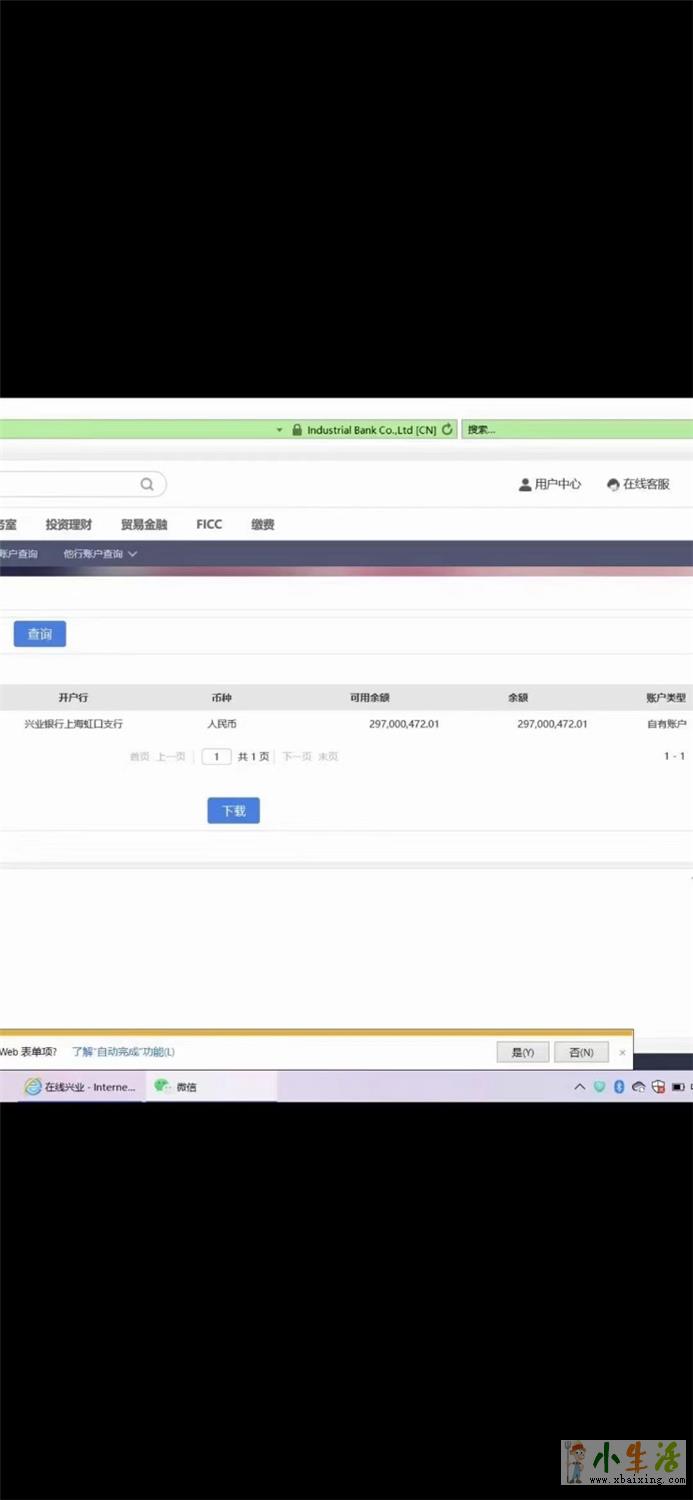The image size is (693, 1500).
Task: Click the page number input box
Action: pyautogui.click(x=216, y=757)
